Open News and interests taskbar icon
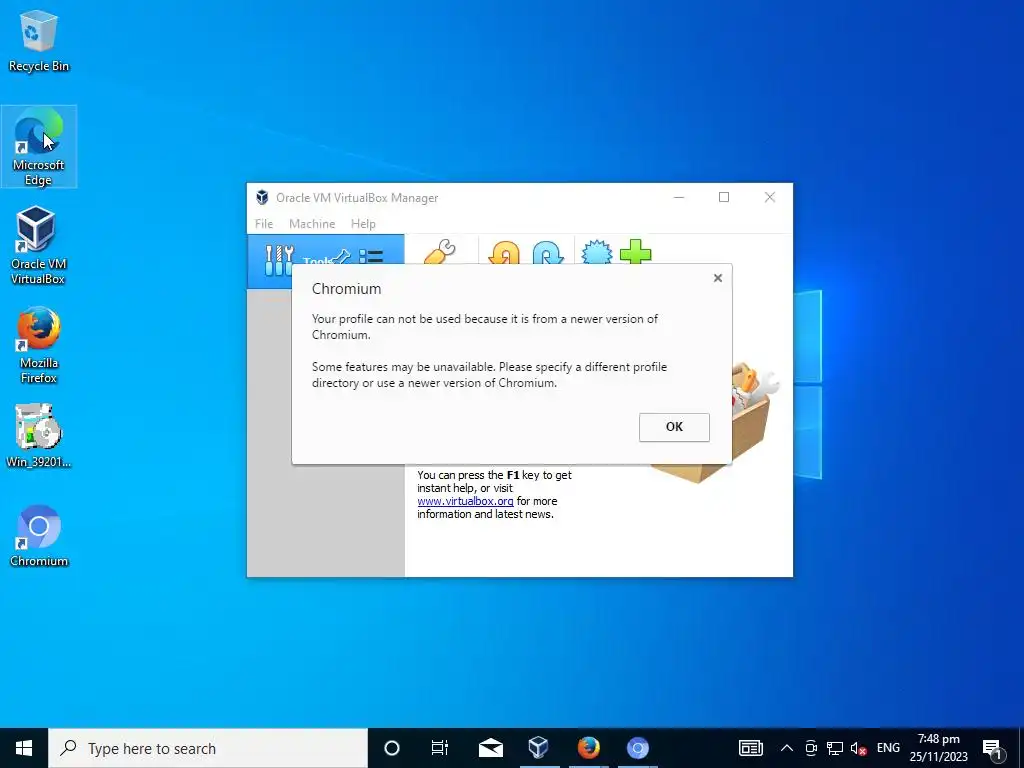 tap(750, 748)
